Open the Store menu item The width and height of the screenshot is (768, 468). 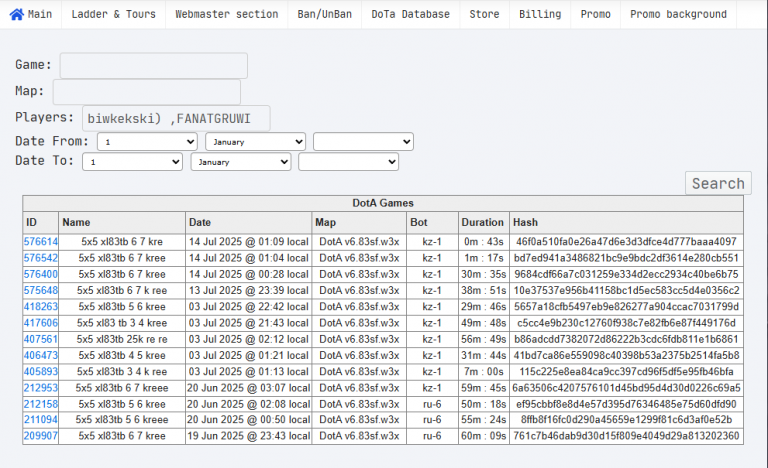click(484, 14)
